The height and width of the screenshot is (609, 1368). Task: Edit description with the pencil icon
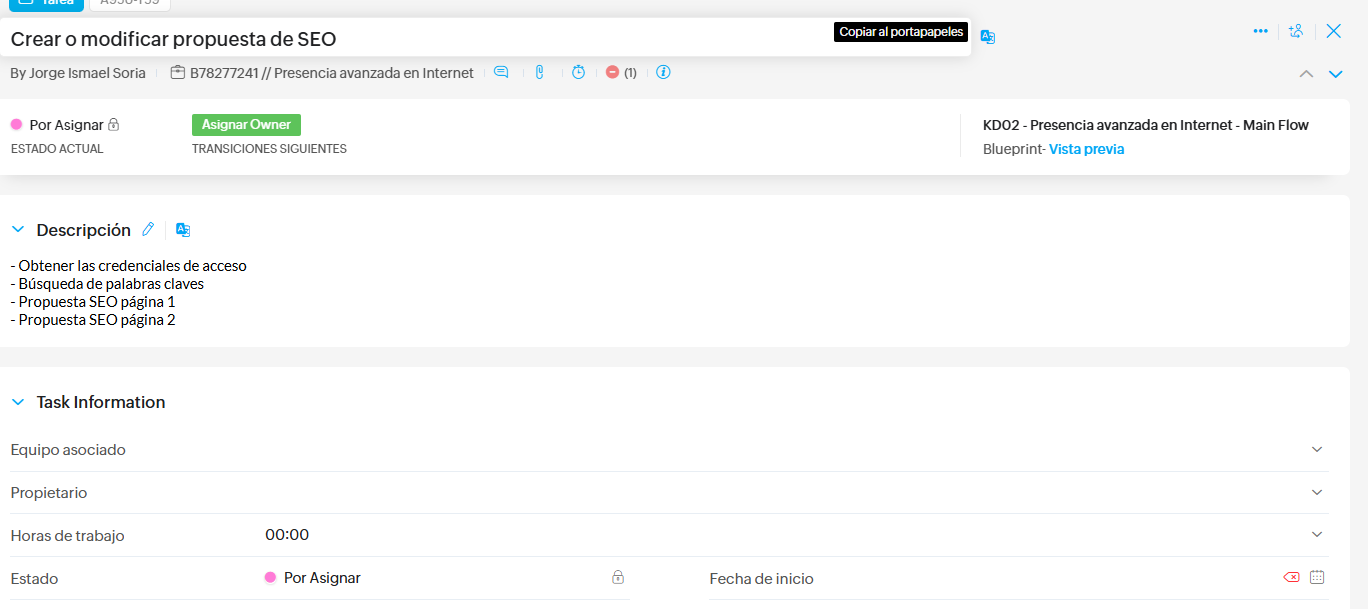[x=148, y=229]
